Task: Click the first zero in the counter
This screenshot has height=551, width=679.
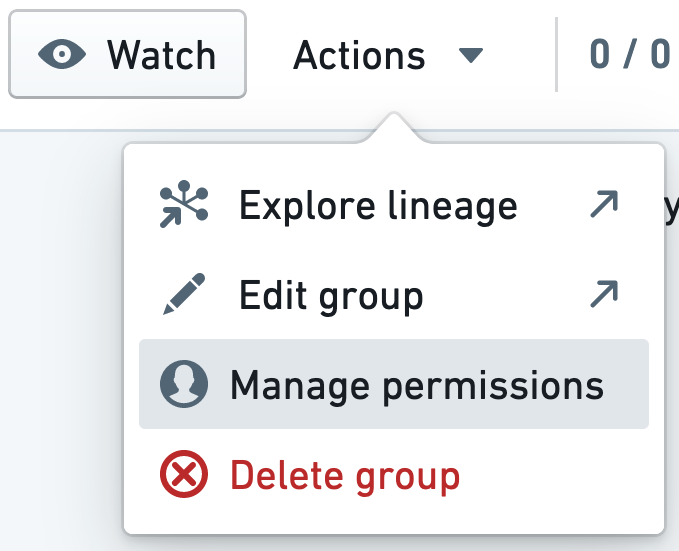Action: pyautogui.click(x=601, y=54)
